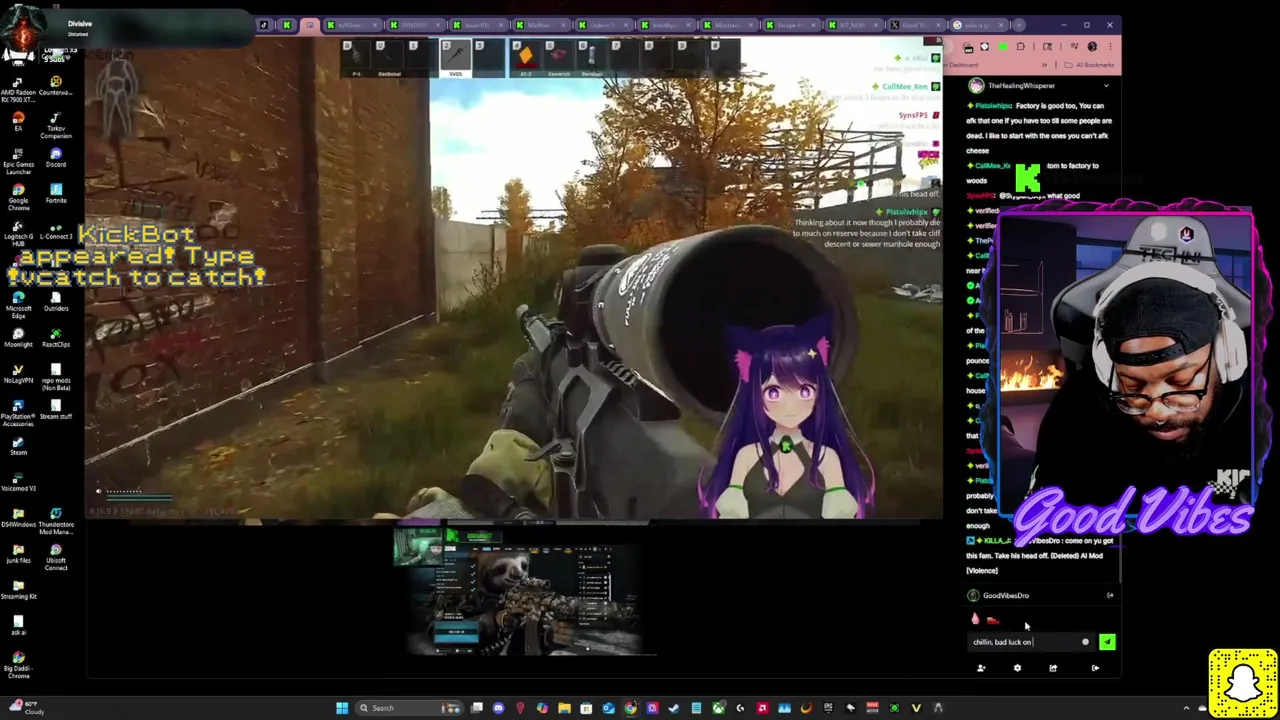1280x720 pixels.
Task: Open the EA desktop shortcut
Action: 18,124
